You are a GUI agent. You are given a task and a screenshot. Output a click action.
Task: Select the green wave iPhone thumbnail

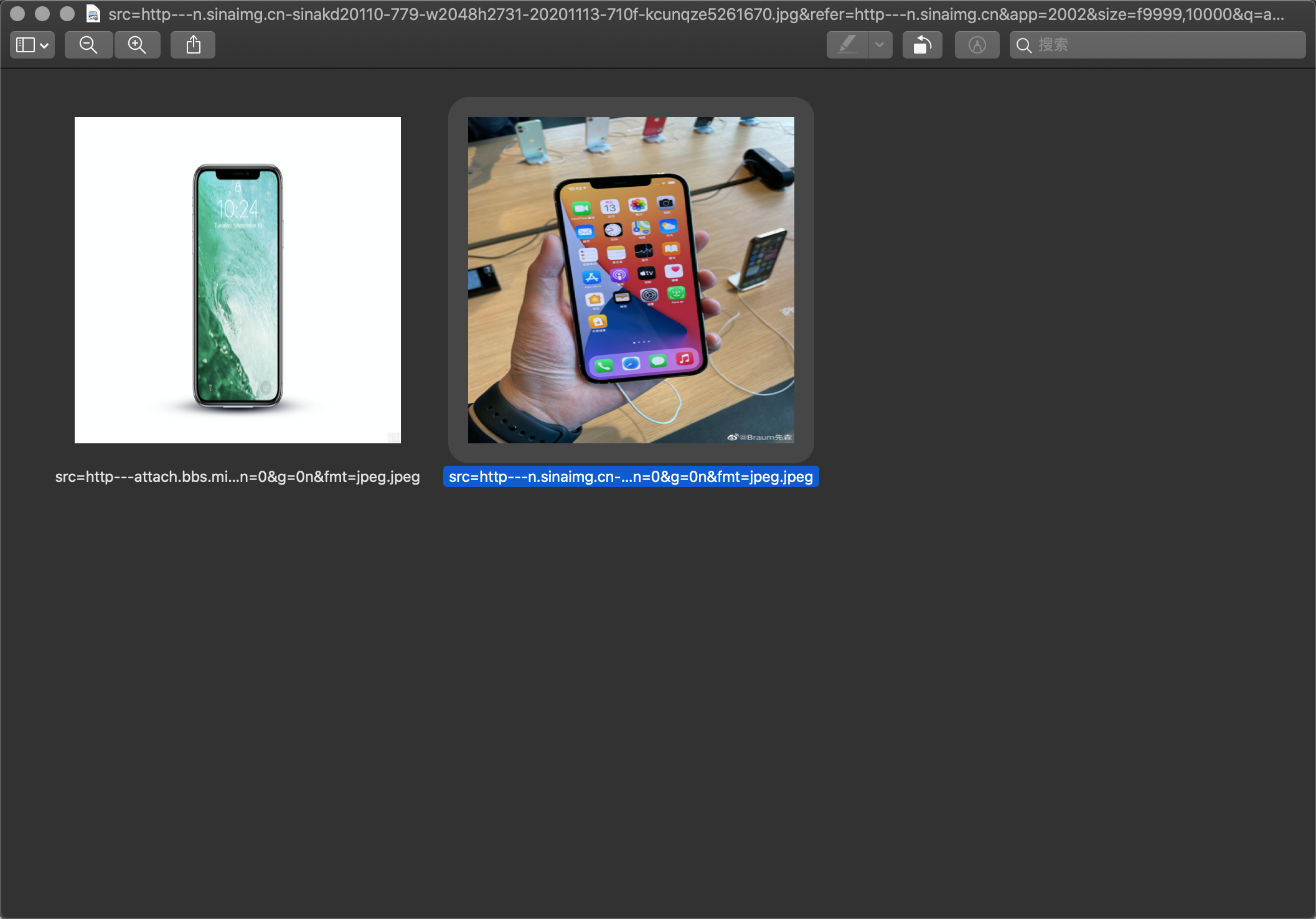point(238,280)
